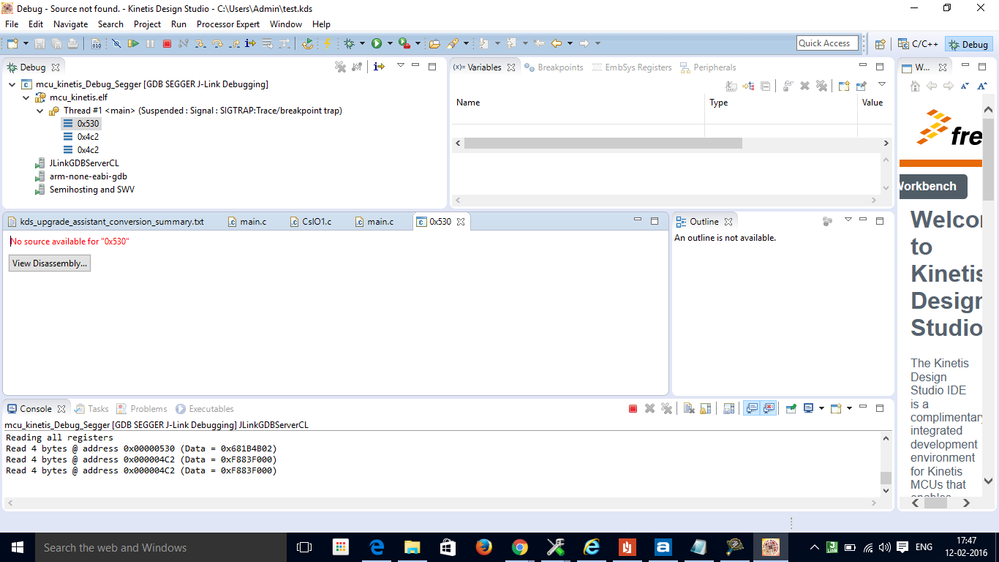Image resolution: width=999 pixels, height=562 pixels.
Task: Open the New dropdown arrow in toolbar
Action: 25,43
